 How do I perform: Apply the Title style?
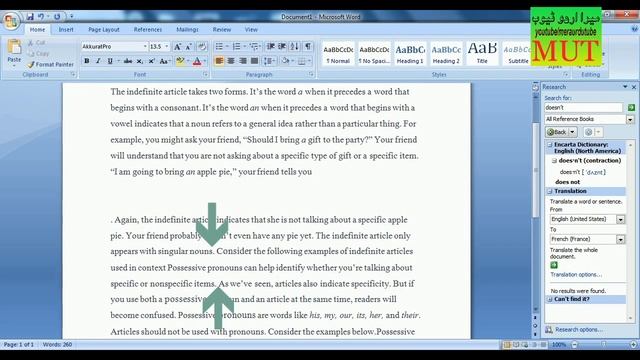click(482, 53)
